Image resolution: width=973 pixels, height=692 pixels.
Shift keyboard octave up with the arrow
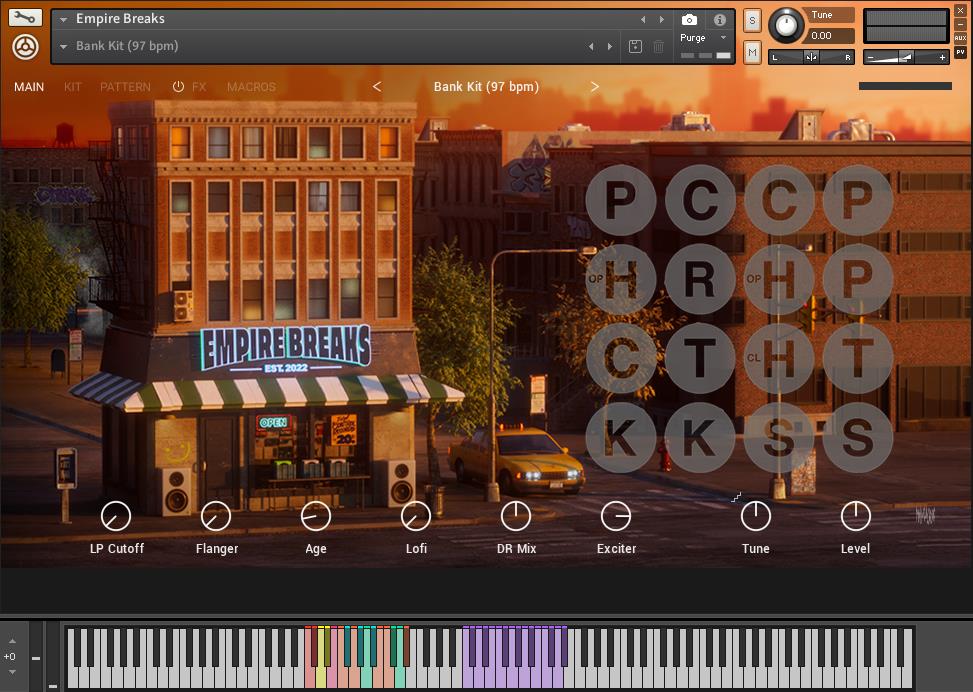(x=12, y=641)
